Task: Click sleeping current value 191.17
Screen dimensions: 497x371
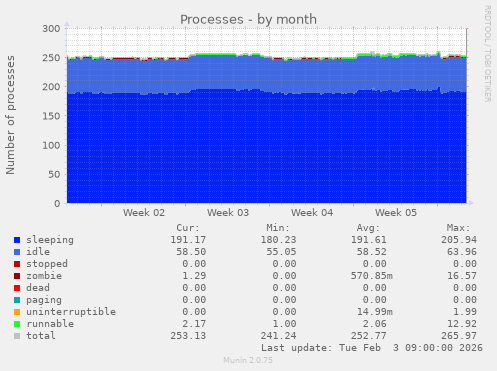Action: [x=188, y=240]
